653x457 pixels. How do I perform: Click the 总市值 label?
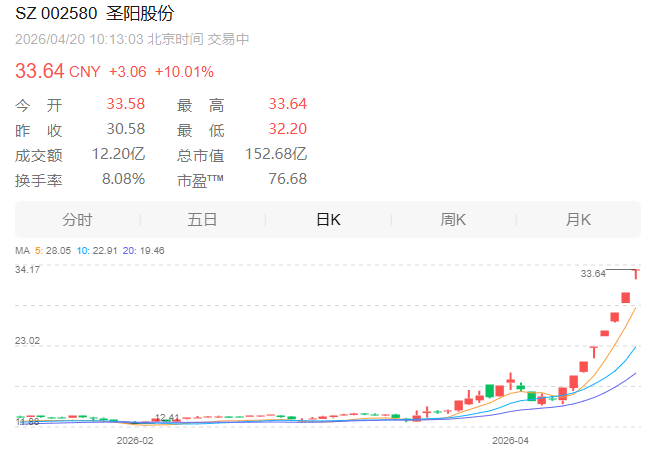200,155
